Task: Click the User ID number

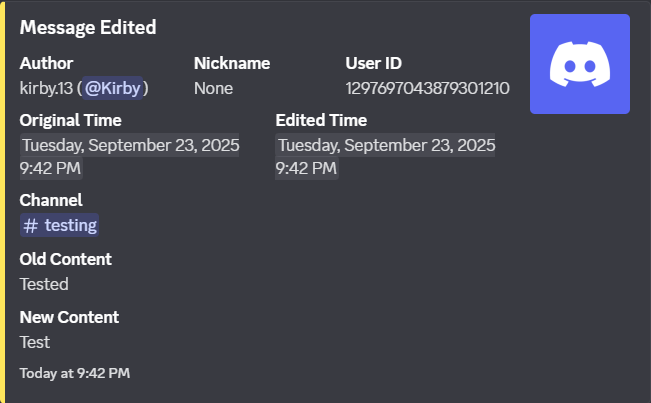Action: [427, 88]
